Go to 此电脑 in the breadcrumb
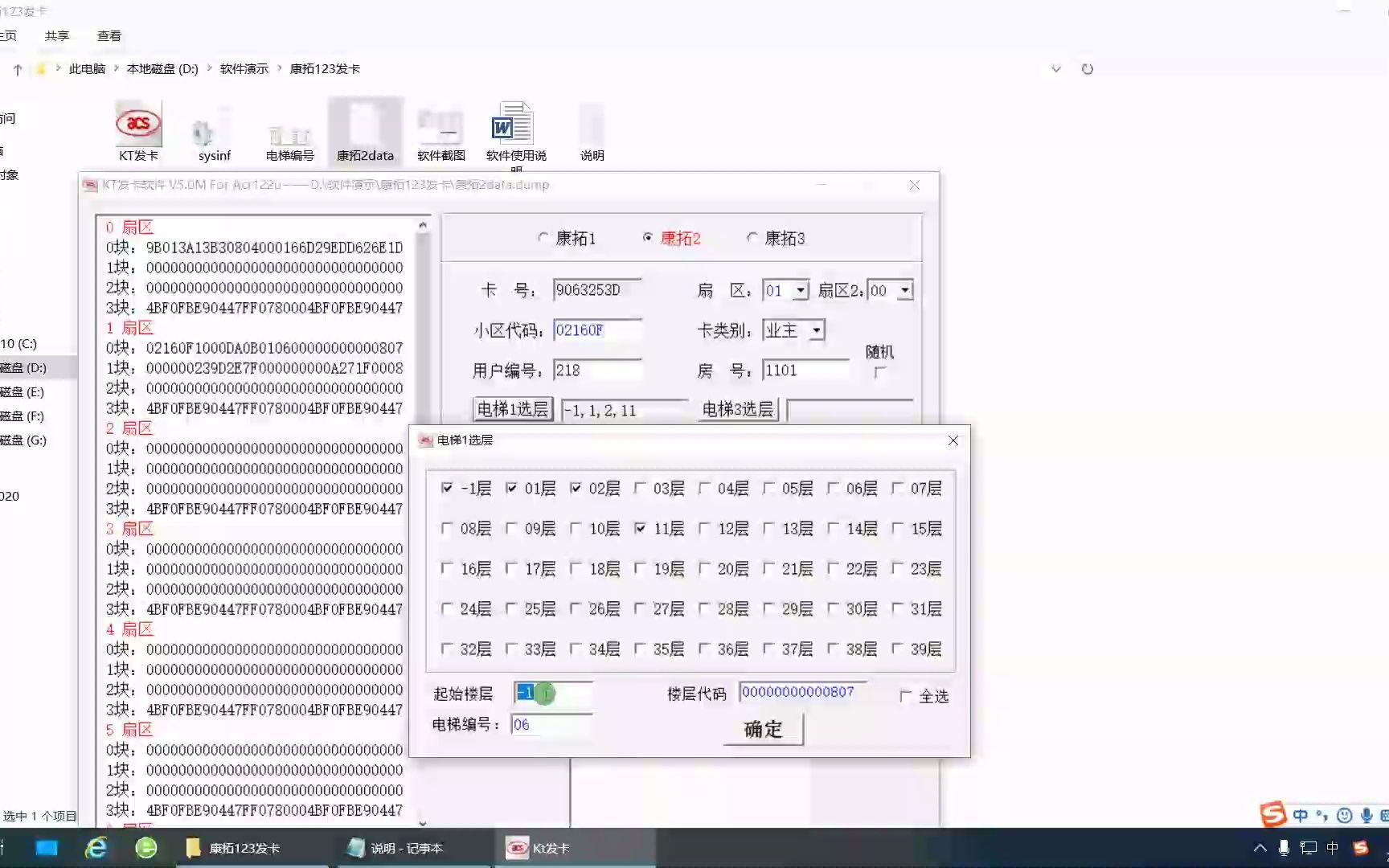 87,69
